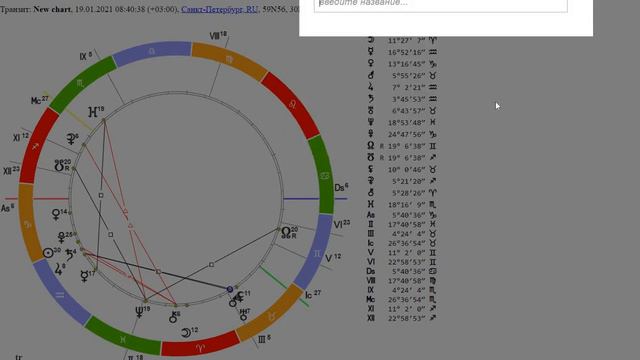This screenshot has height=360, width=640.
Task: Click the XI 12 house cusp label
Action: coord(20,138)
